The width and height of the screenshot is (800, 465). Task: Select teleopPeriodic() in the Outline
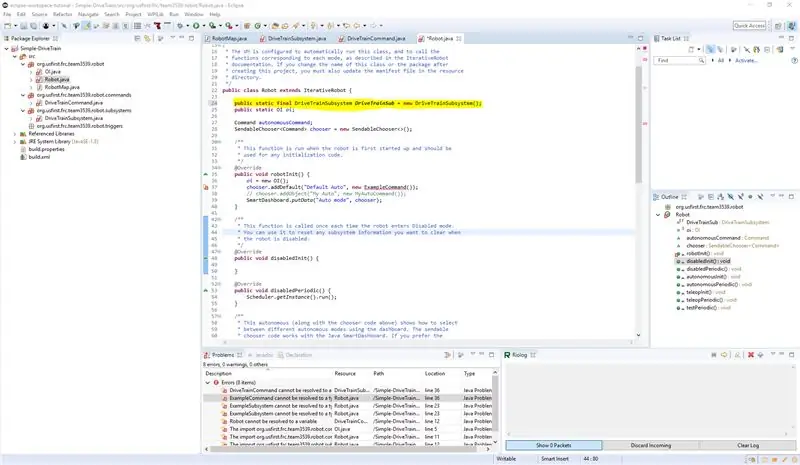click(x=709, y=300)
